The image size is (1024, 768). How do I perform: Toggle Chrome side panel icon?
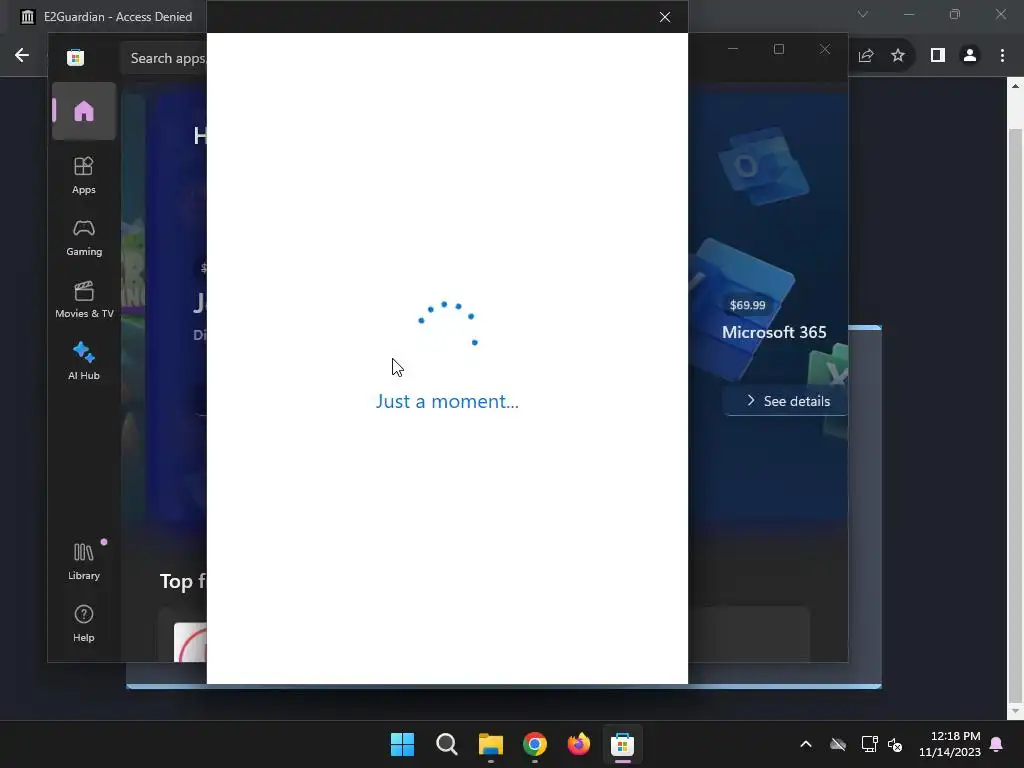click(938, 56)
